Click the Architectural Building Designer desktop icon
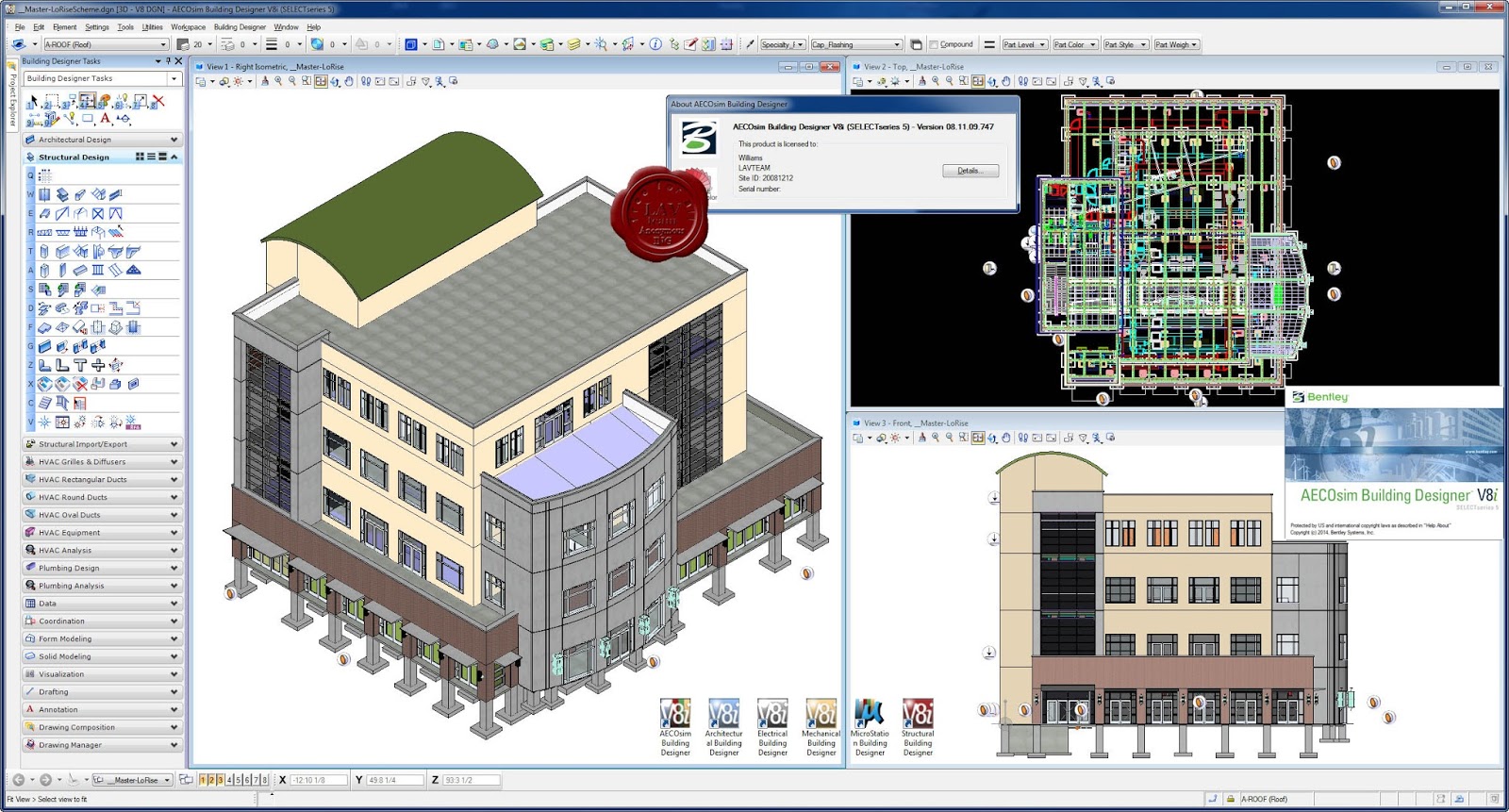This screenshot has height=812, width=1509. (723, 727)
